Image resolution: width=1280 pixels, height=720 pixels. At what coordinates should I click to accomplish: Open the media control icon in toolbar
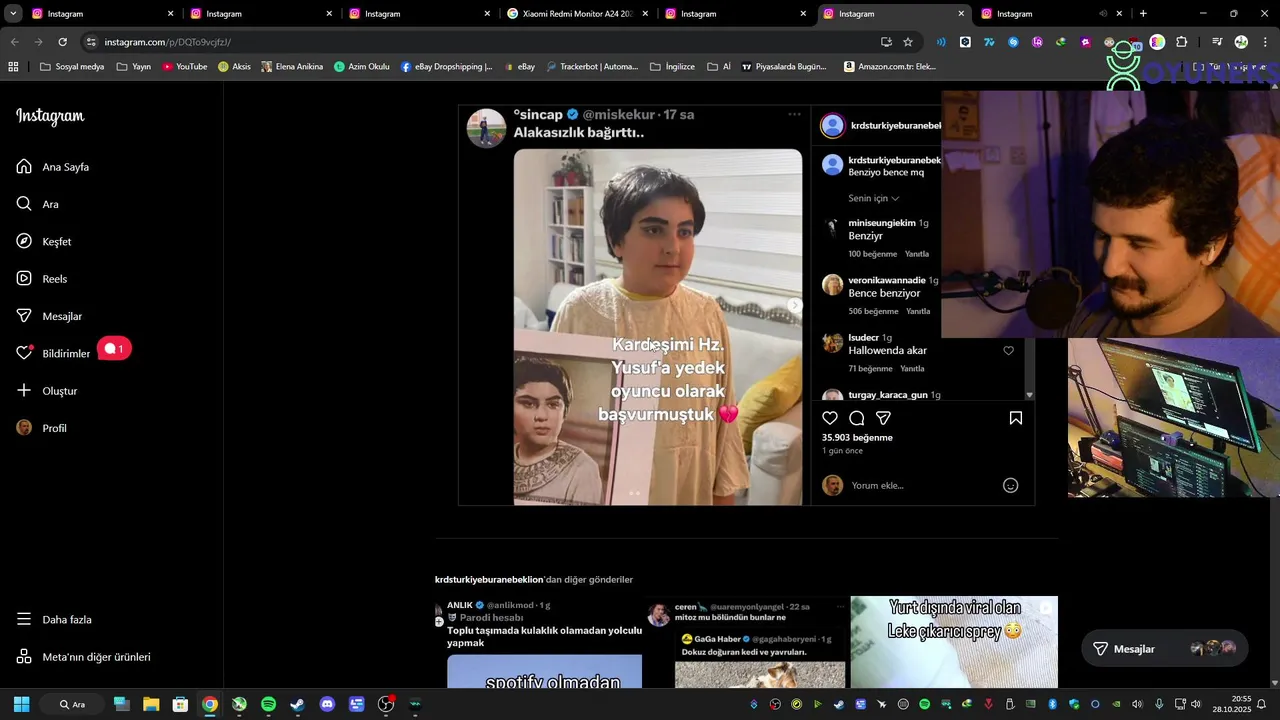[1217, 42]
